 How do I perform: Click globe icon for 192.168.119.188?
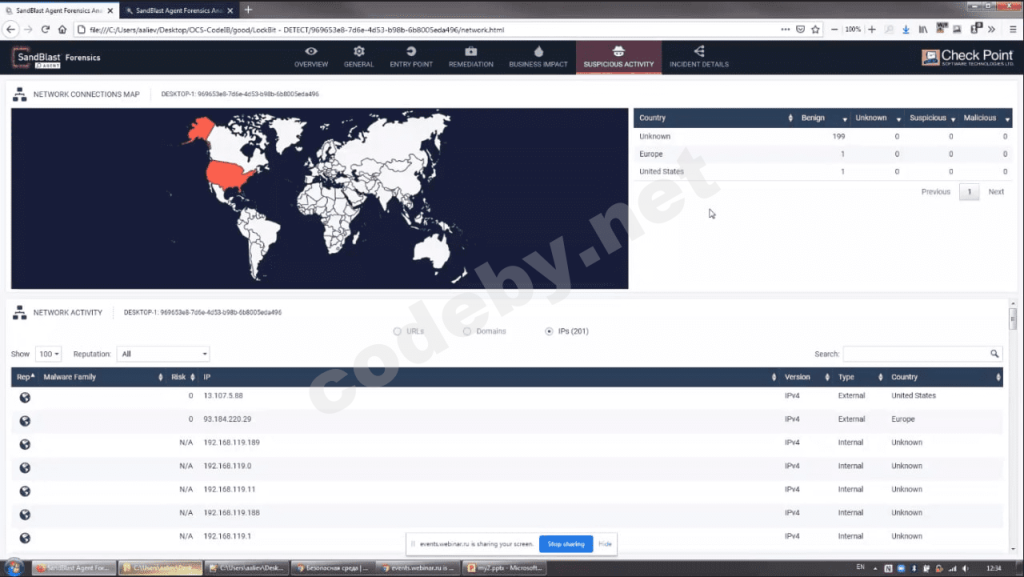pos(25,515)
